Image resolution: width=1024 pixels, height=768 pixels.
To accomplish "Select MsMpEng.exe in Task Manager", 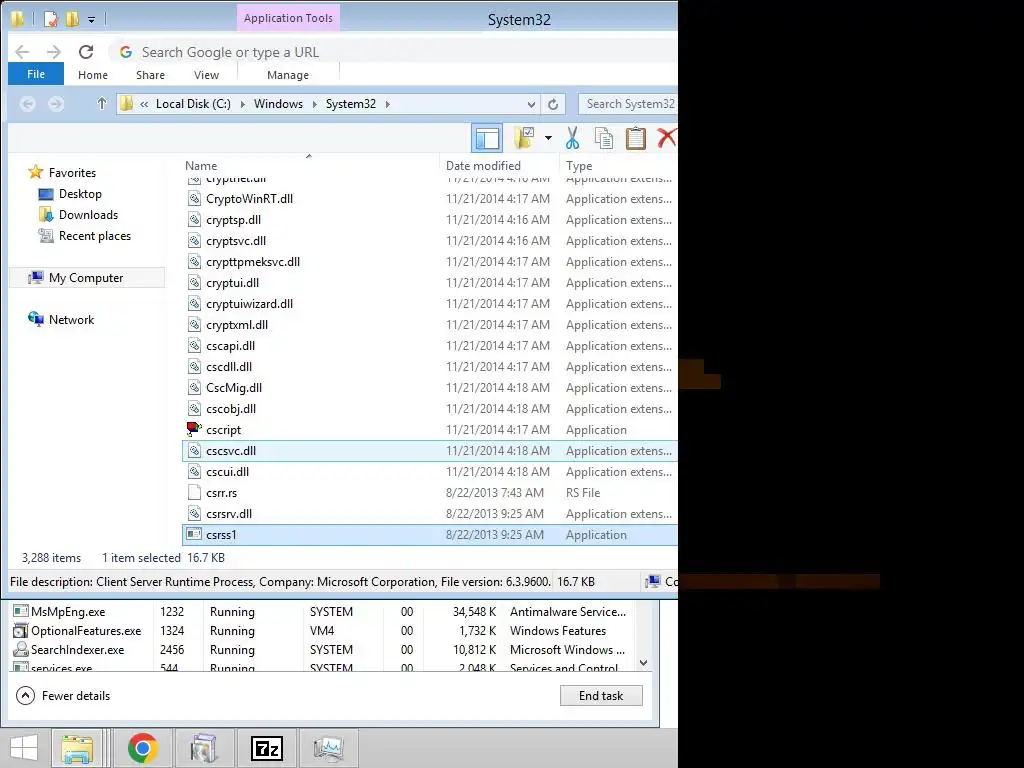I will tap(321, 612).
